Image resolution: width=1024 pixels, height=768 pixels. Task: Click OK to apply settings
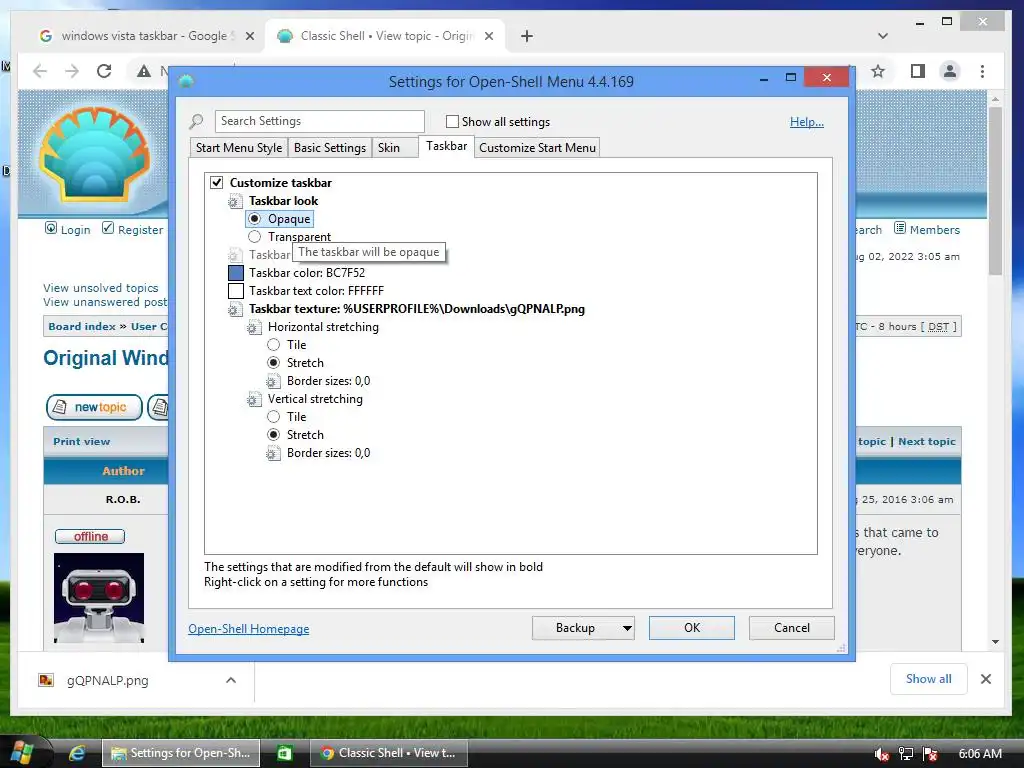[692, 628]
